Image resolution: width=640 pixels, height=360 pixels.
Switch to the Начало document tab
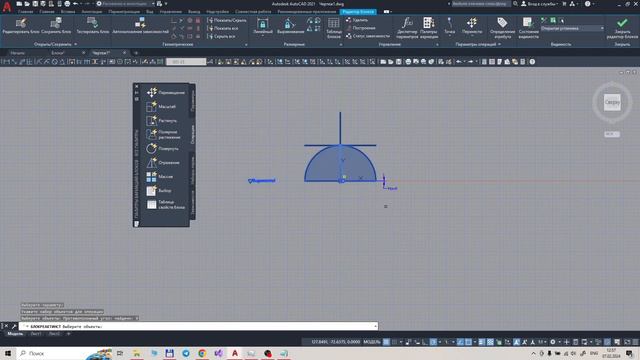tap(18, 53)
